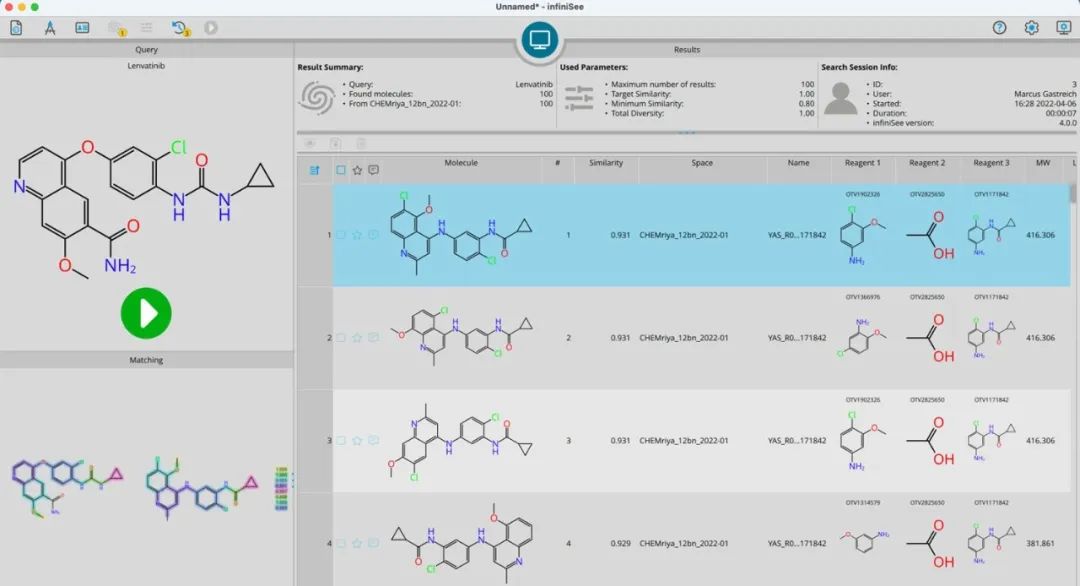Screen dimensions: 1080x586
Task: Tick checkbox for result row 3
Action: [340, 440]
